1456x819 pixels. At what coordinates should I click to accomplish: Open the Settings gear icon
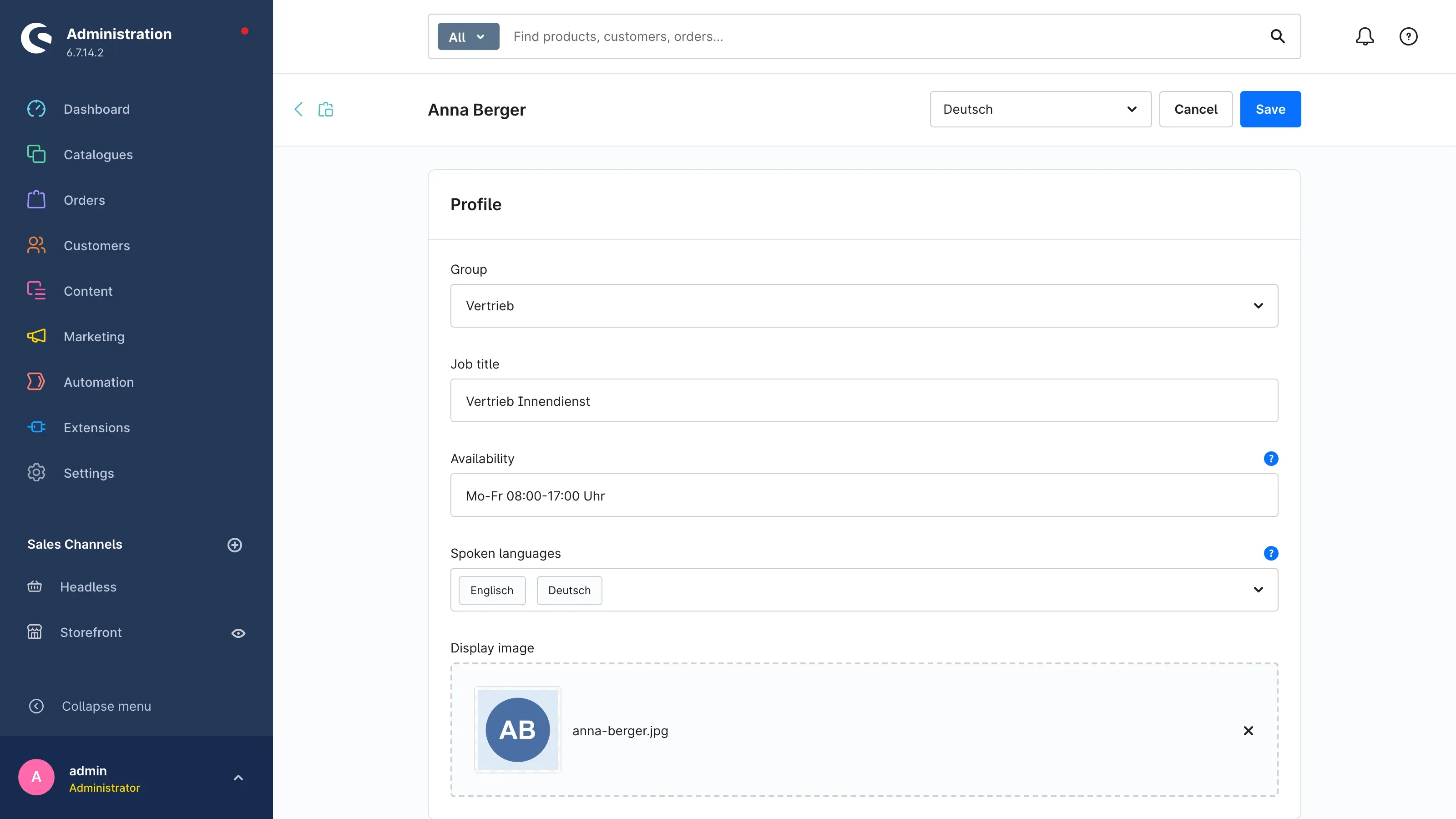(x=36, y=473)
